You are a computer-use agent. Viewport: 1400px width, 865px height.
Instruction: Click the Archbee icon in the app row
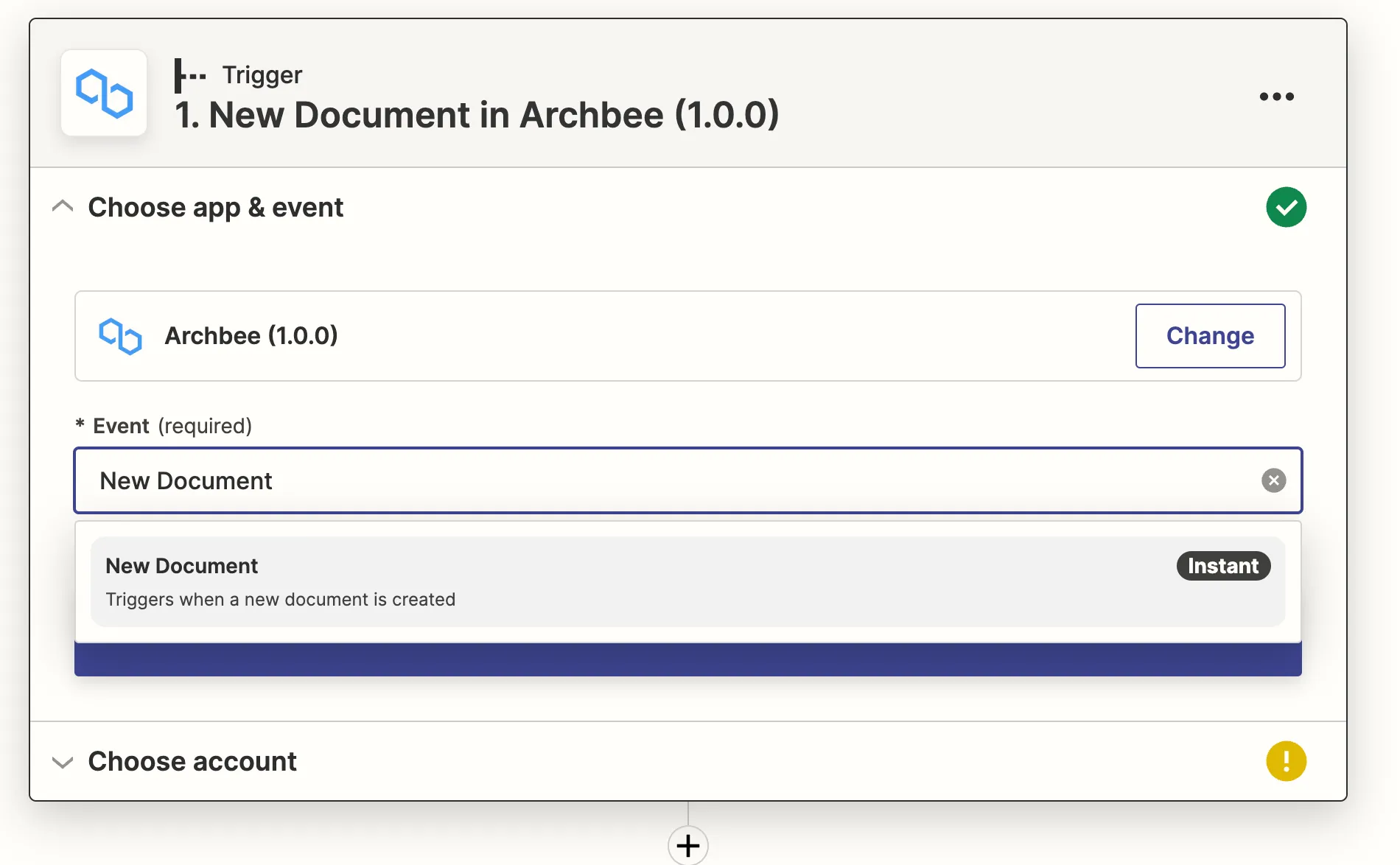click(120, 336)
